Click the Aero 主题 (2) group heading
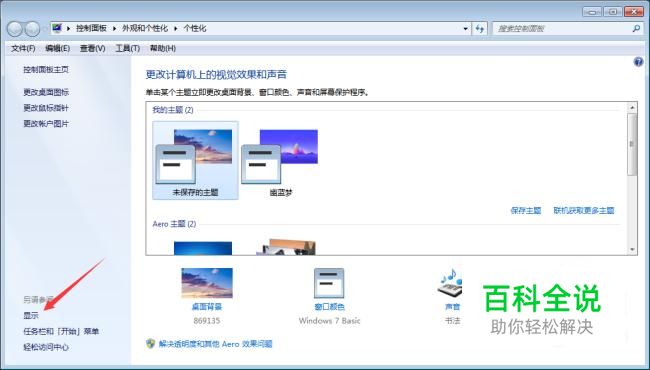The height and width of the screenshot is (370, 650). 174,224
